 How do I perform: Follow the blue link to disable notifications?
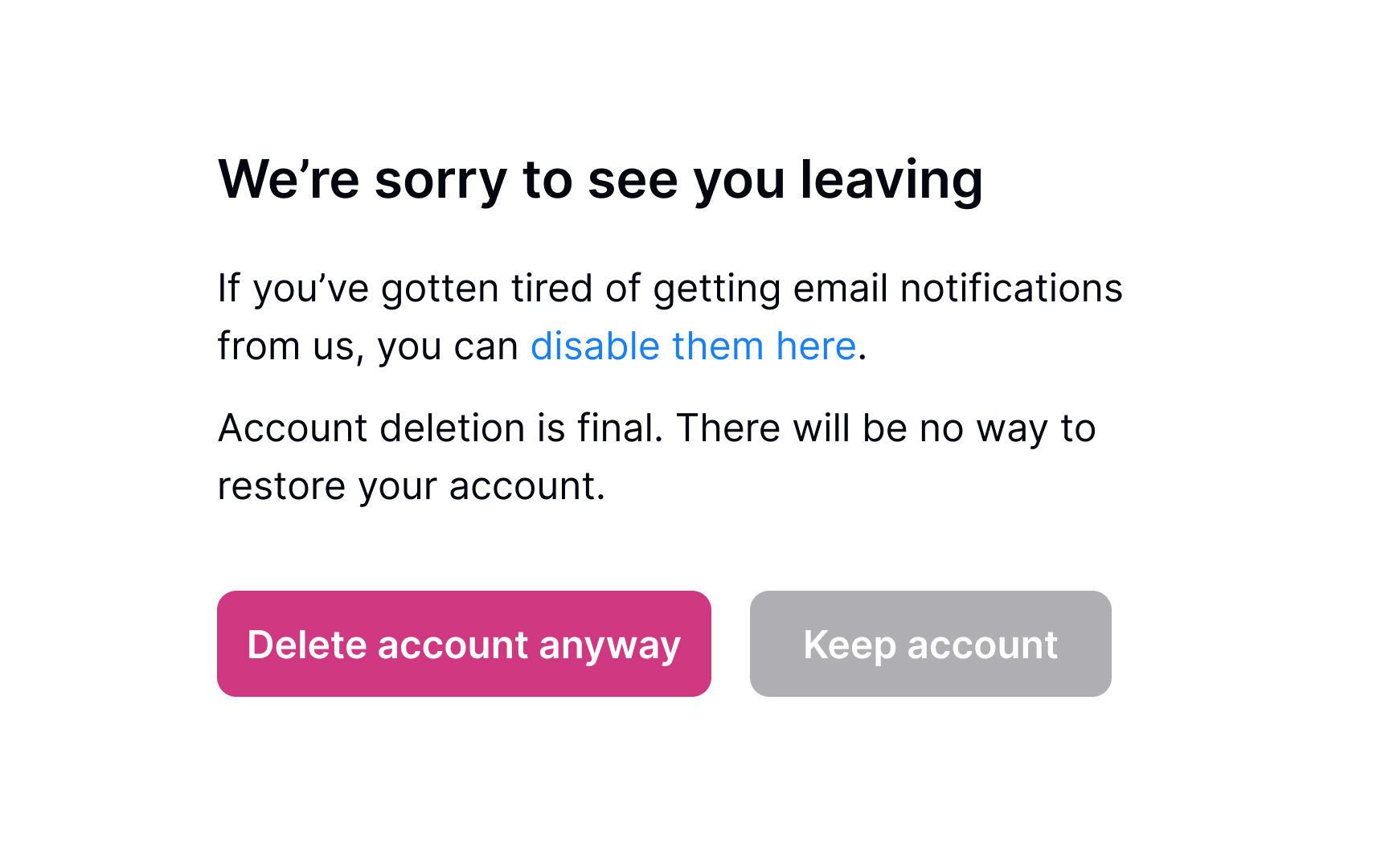pyautogui.click(x=693, y=346)
